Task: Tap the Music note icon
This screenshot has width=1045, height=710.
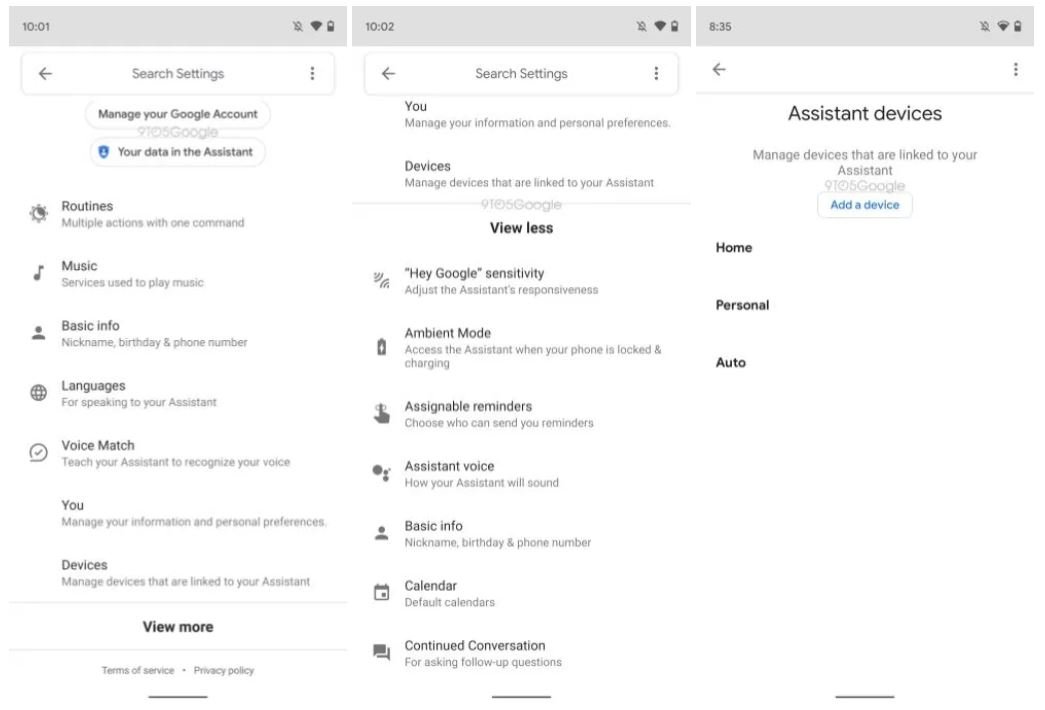Action: pyautogui.click(x=39, y=273)
